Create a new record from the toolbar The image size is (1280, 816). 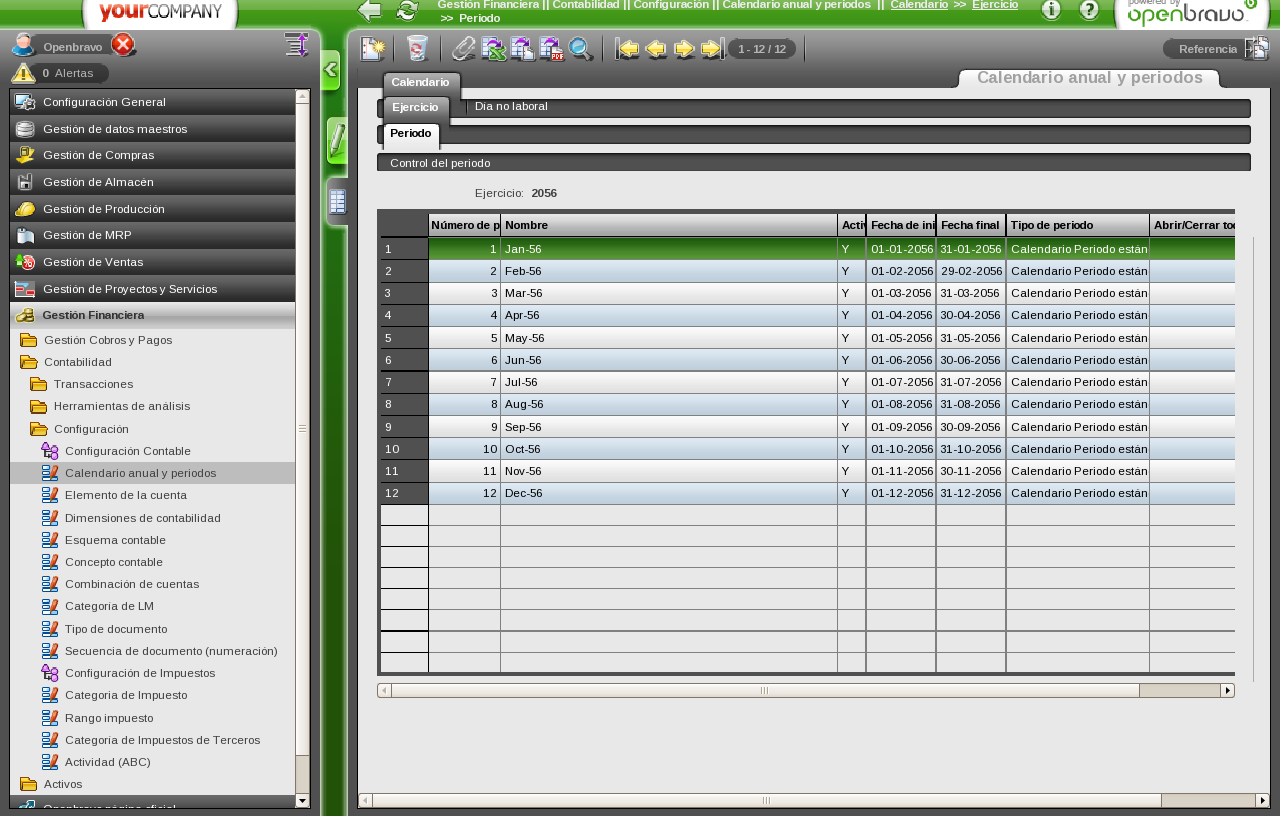point(373,48)
